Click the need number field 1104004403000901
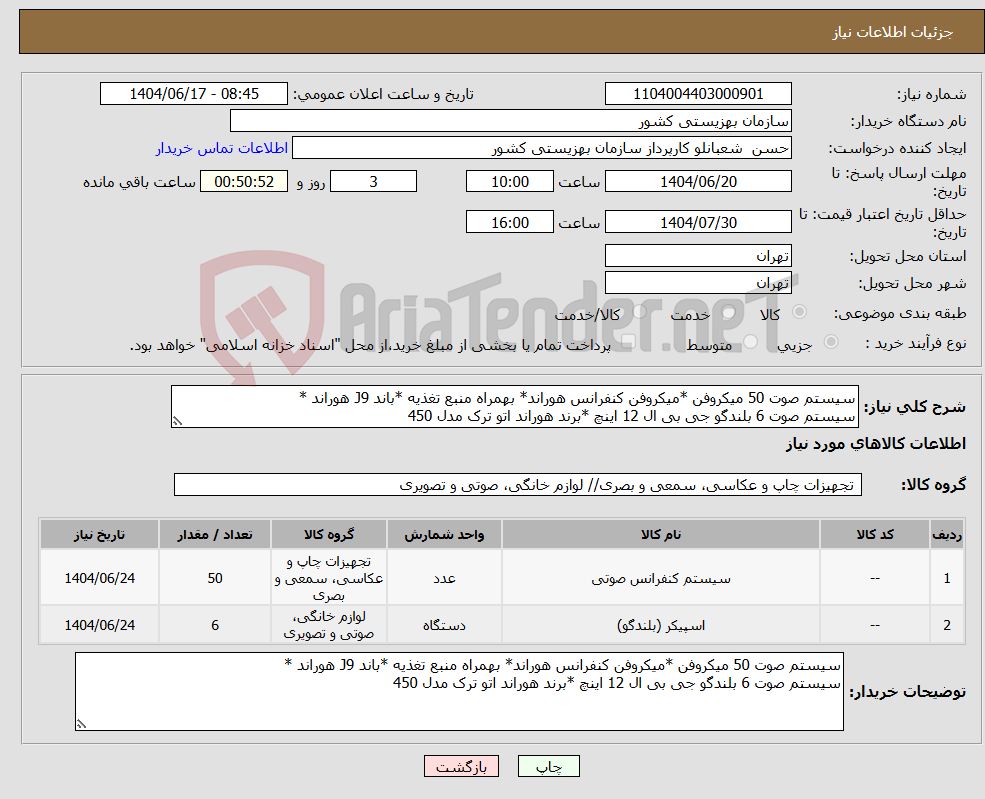 (x=698, y=93)
